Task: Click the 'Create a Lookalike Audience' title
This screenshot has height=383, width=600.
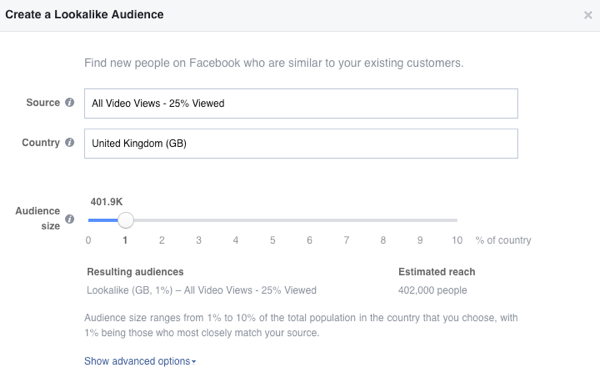Action: (84, 15)
